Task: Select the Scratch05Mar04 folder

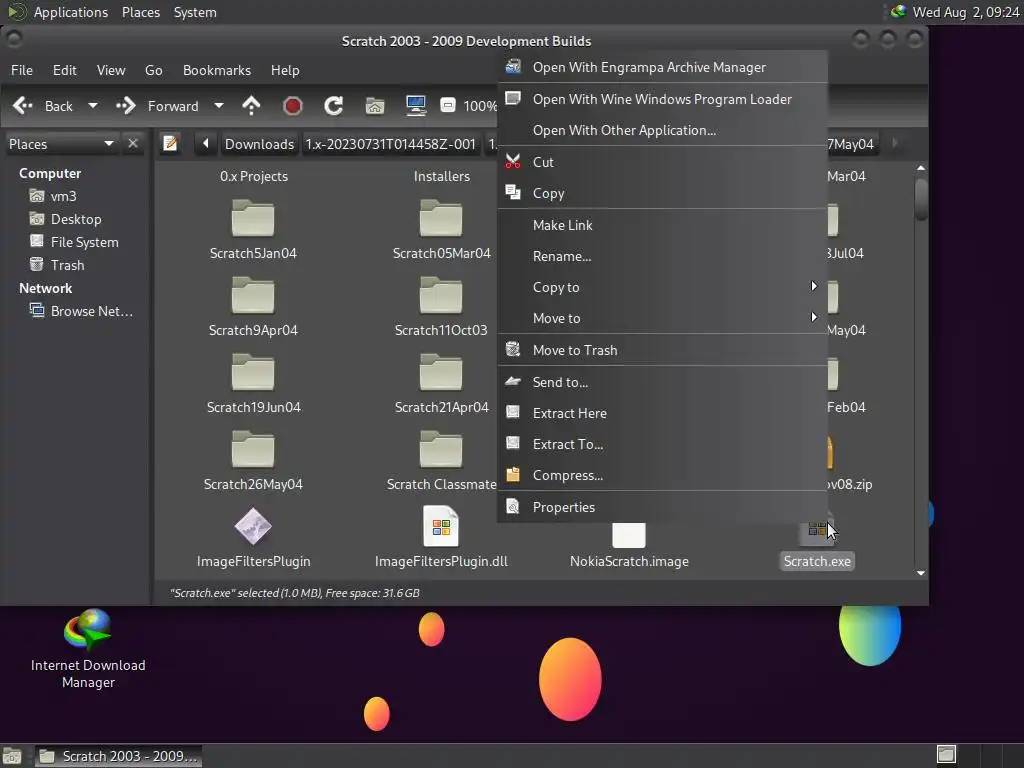Action: [x=441, y=230]
